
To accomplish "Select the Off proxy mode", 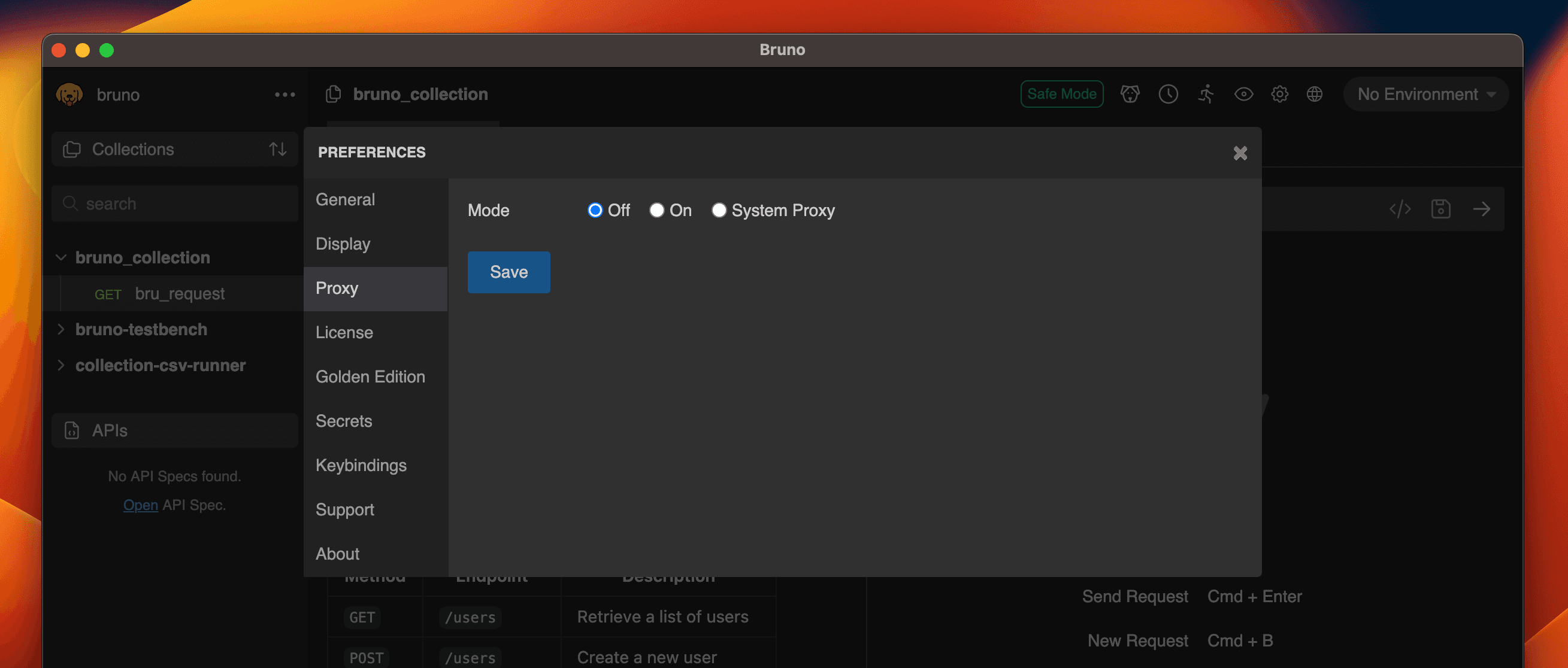I will click(595, 210).
